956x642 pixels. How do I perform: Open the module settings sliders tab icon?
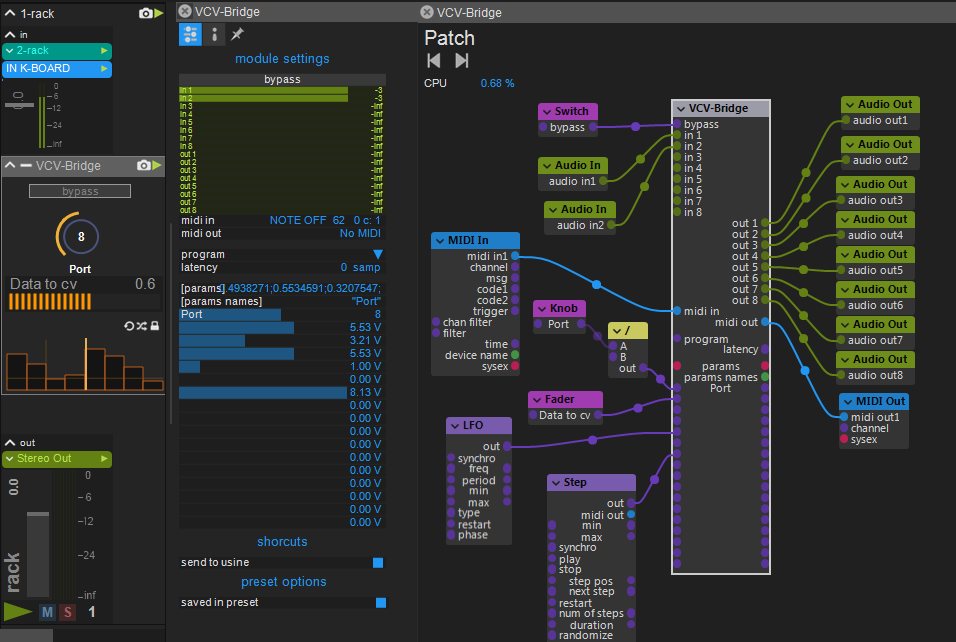click(190, 35)
